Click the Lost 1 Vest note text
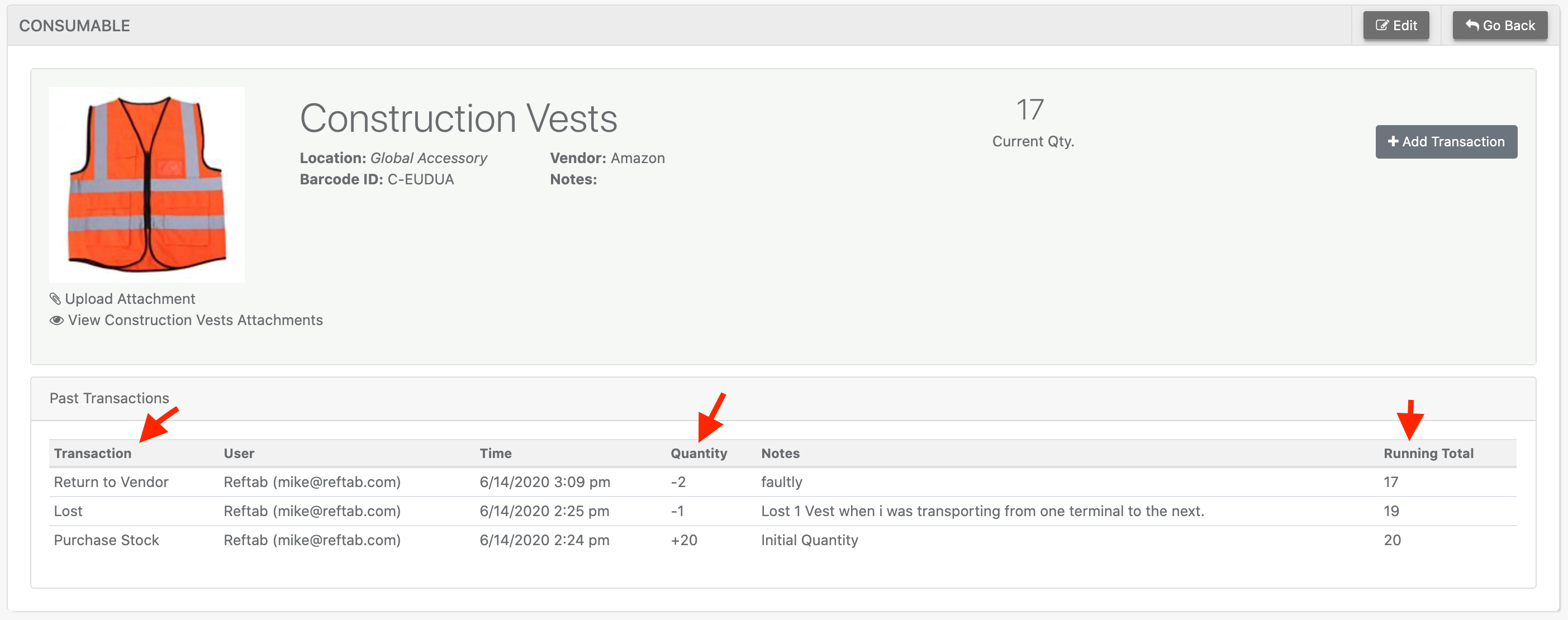The width and height of the screenshot is (1568, 620). click(x=982, y=511)
